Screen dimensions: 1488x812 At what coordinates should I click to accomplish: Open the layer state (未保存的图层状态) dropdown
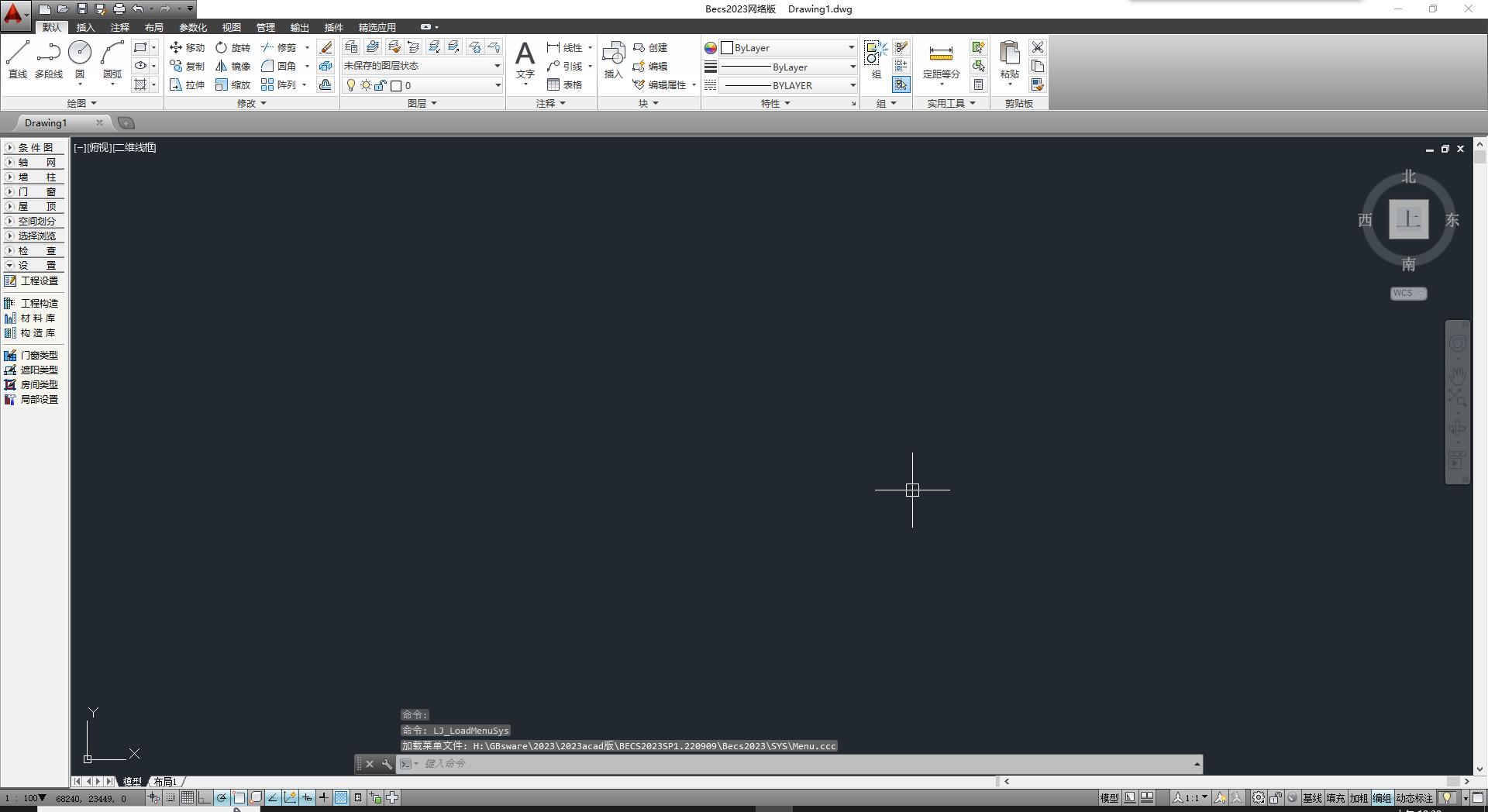(422, 66)
